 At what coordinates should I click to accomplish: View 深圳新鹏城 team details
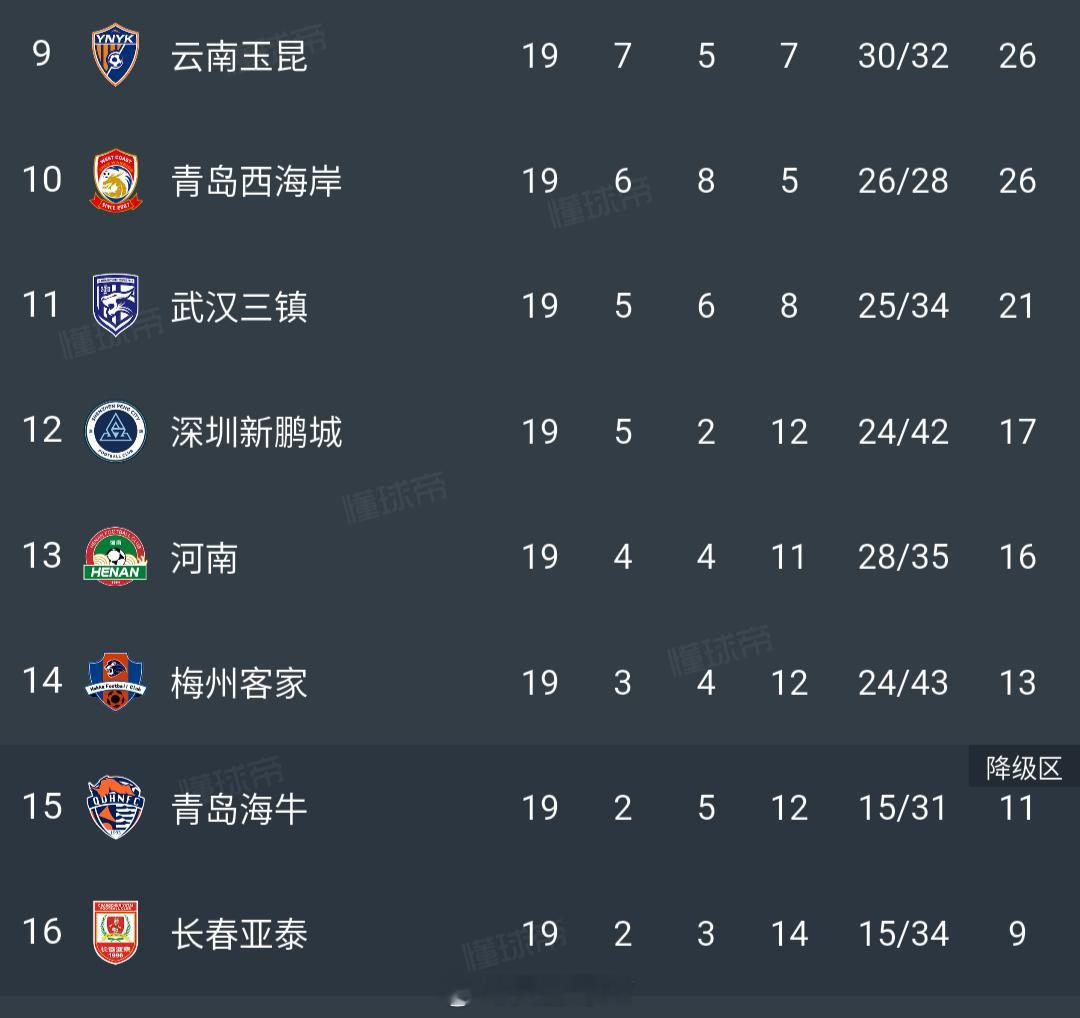click(x=256, y=432)
